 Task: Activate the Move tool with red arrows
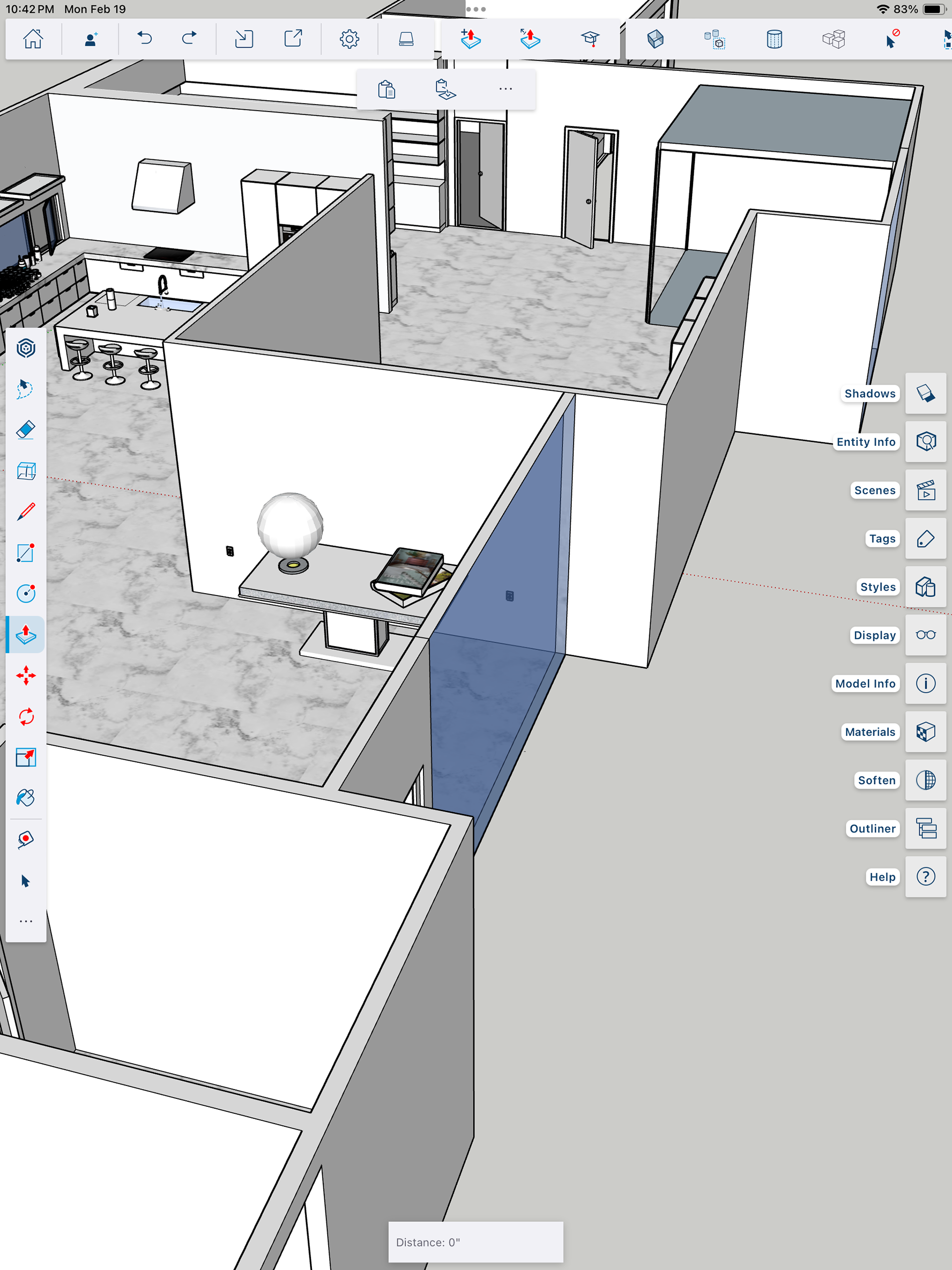(x=26, y=675)
